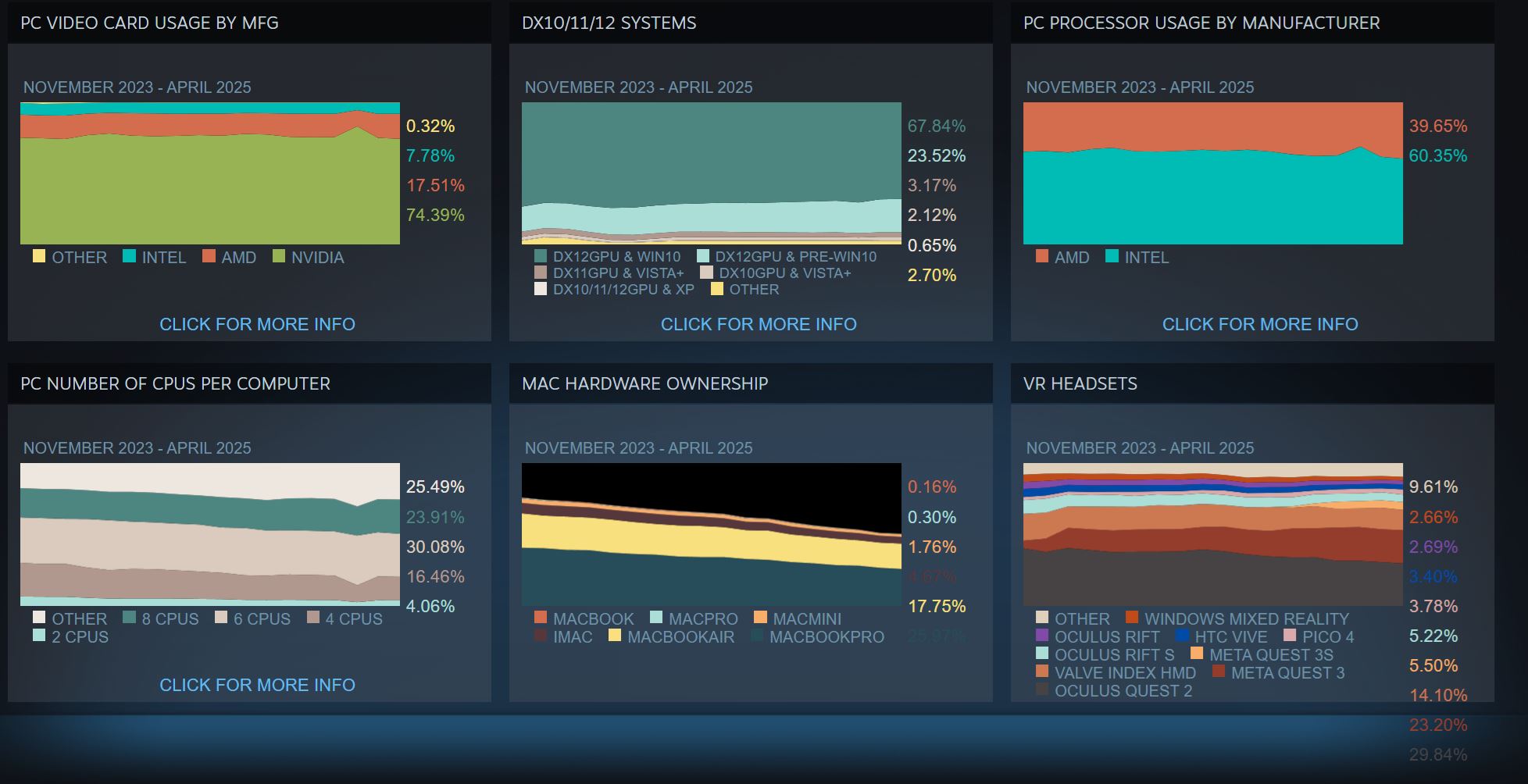Click the 2 CPUS legend swatch
1528x784 pixels.
tap(39, 635)
